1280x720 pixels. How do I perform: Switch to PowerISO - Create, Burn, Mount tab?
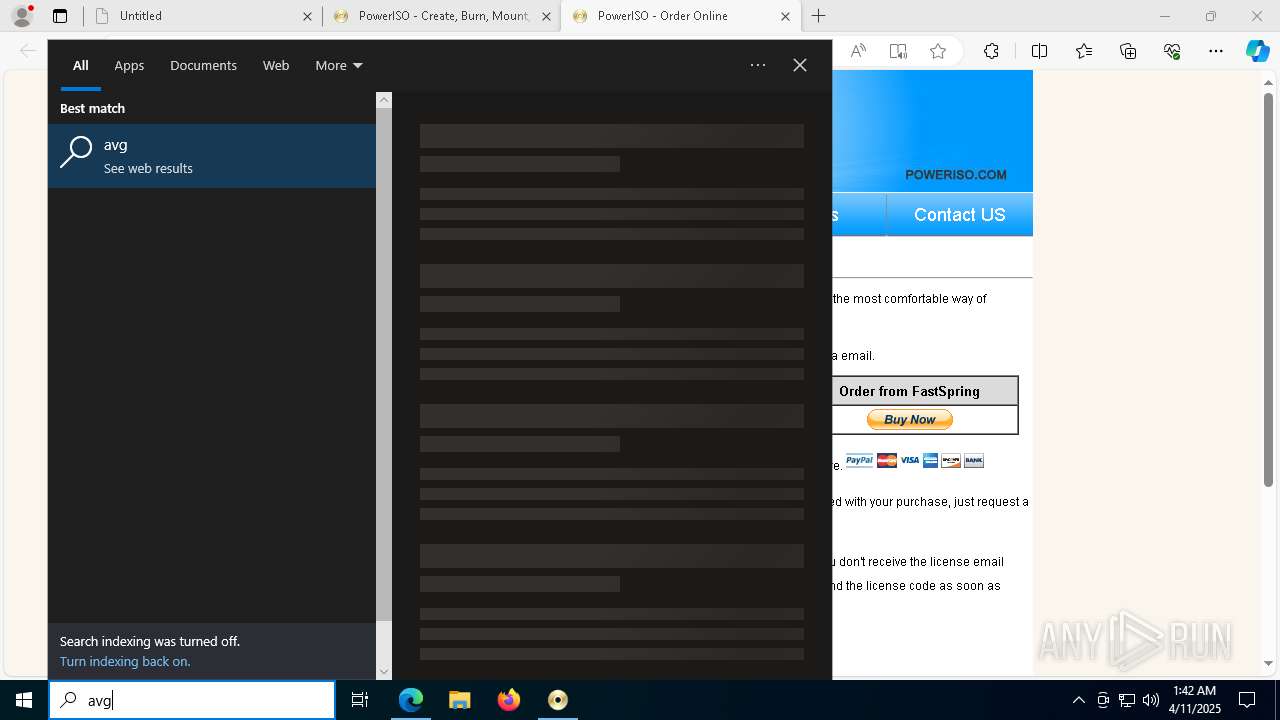[442, 16]
